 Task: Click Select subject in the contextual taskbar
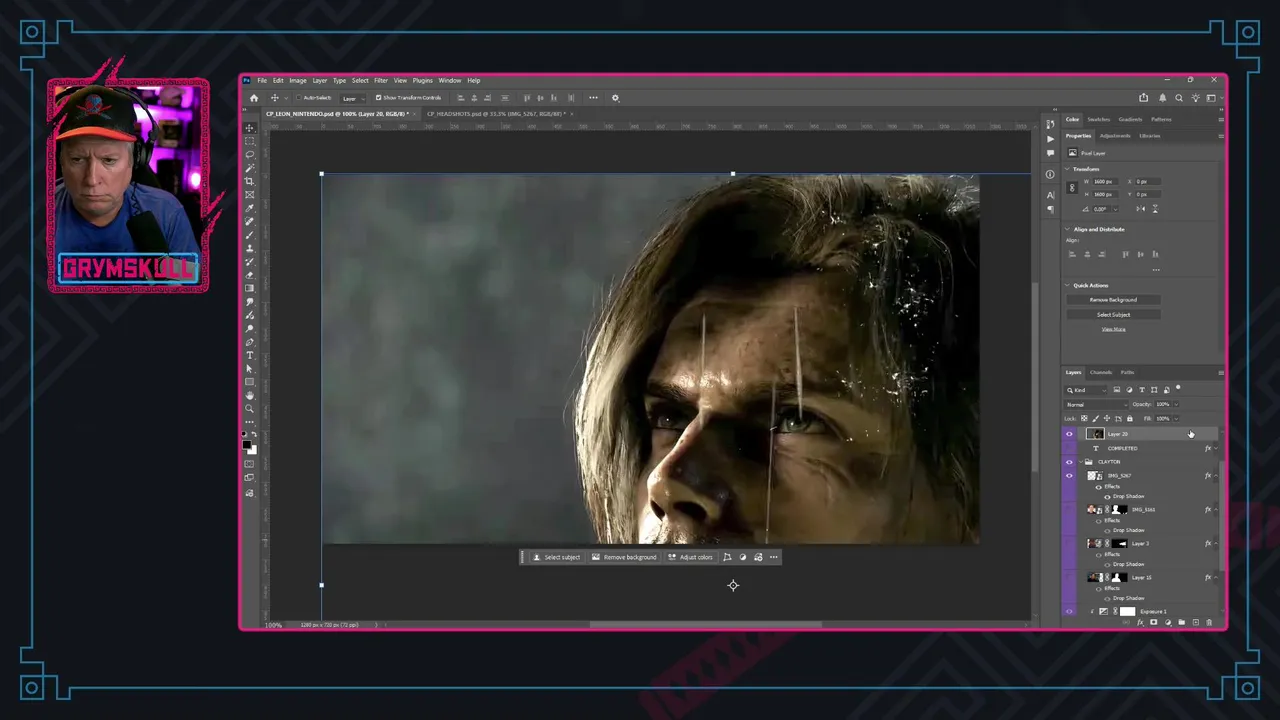(x=556, y=557)
